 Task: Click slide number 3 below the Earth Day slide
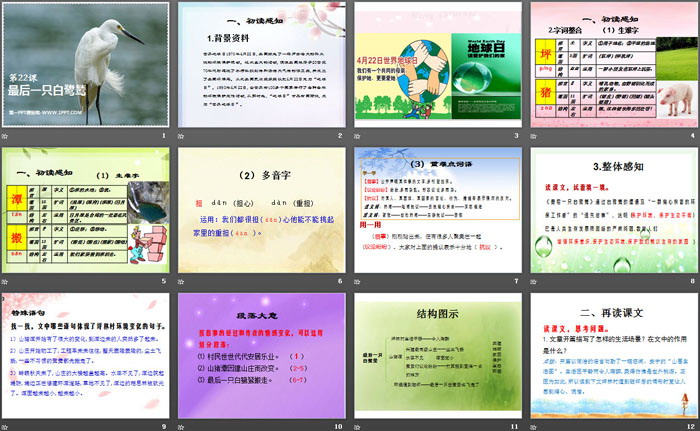click(x=516, y=135)
